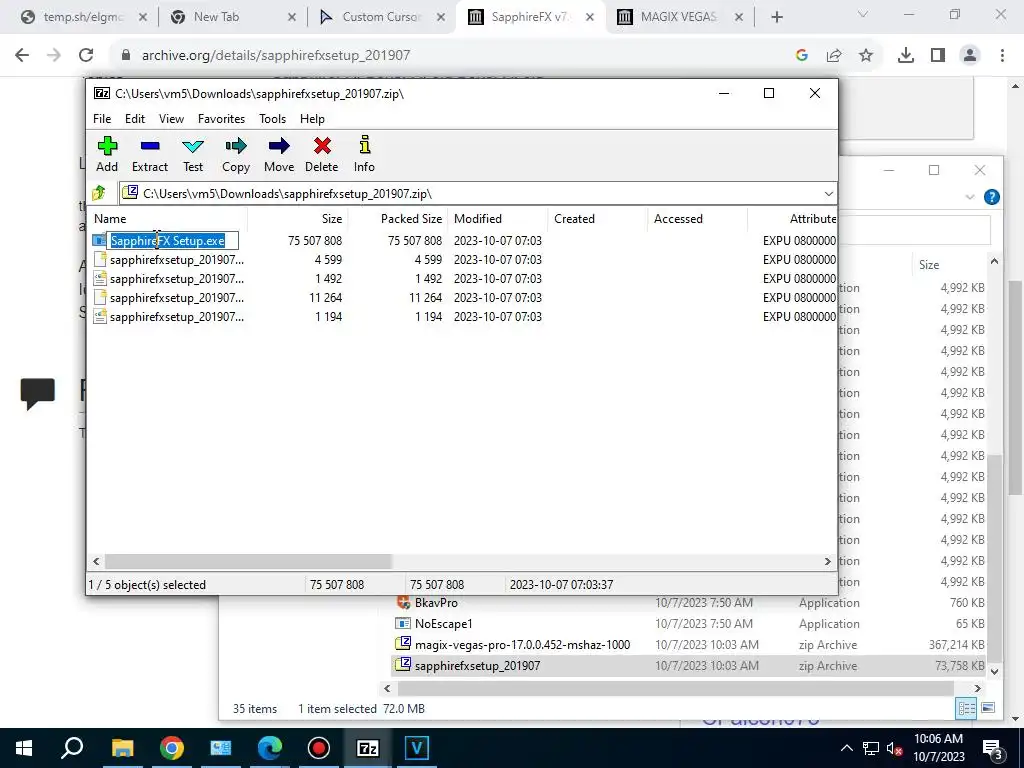Image resolution: width=1024 pixels, height=768 pixels.
Task: Click the SapphireFX Setup.exe rename field
Action: point(172,241)
